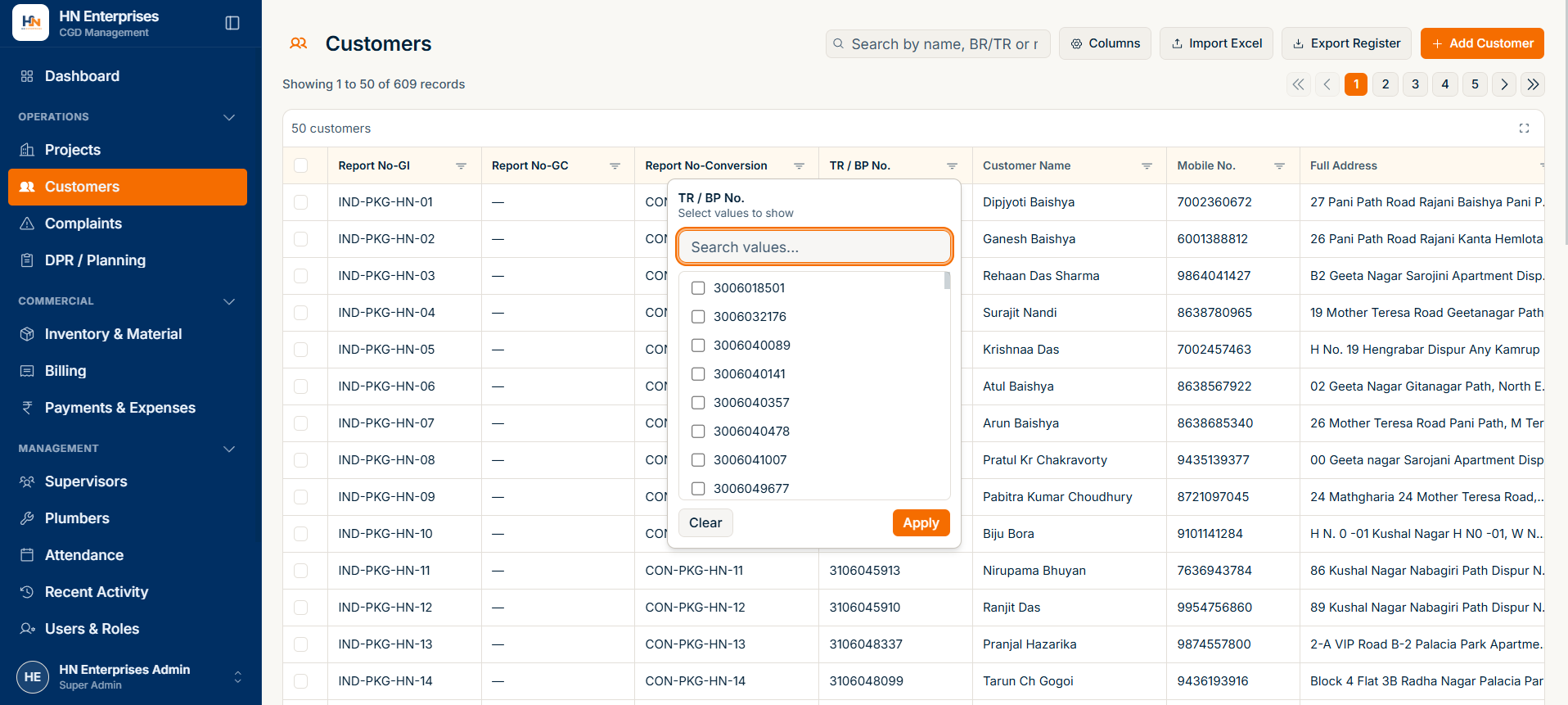Viewport: 1568px width, 705px height.
Task: Select the row IND-PKG-HN-11 checkbox
Action: [x=301, y=571]
